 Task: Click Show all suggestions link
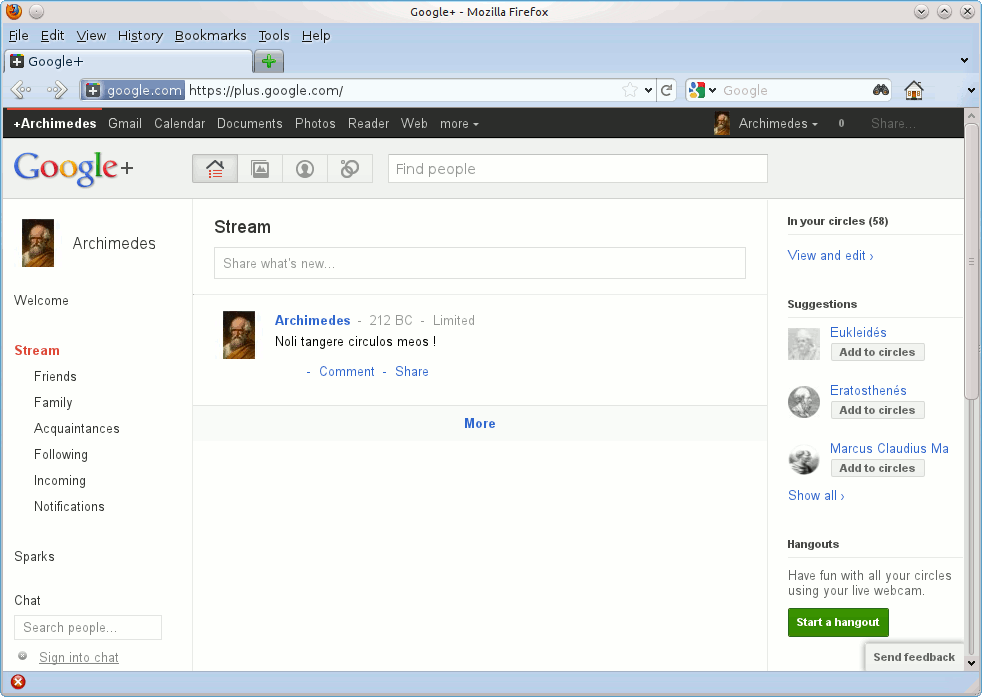point(816,495)
